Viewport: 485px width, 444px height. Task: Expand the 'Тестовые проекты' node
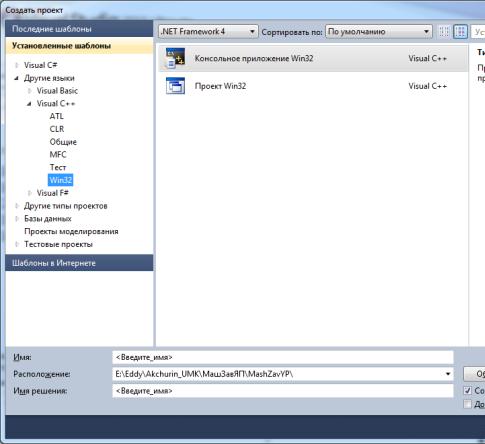coord(17,244)
